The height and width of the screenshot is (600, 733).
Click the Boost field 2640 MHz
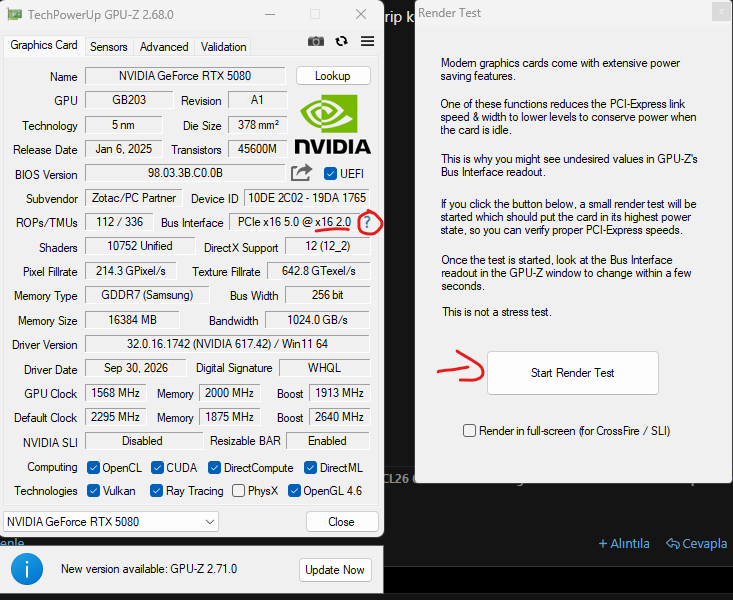(x=339, y=417)
